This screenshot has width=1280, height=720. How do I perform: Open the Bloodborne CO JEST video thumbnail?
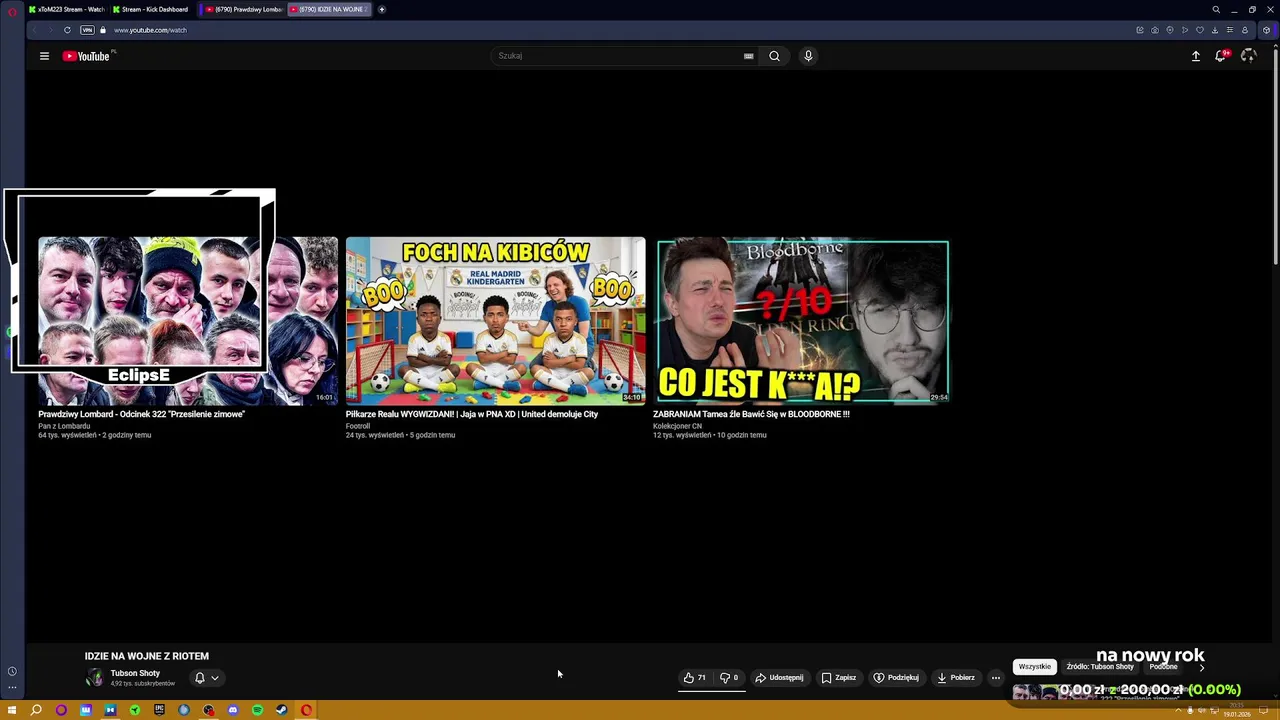803,321
